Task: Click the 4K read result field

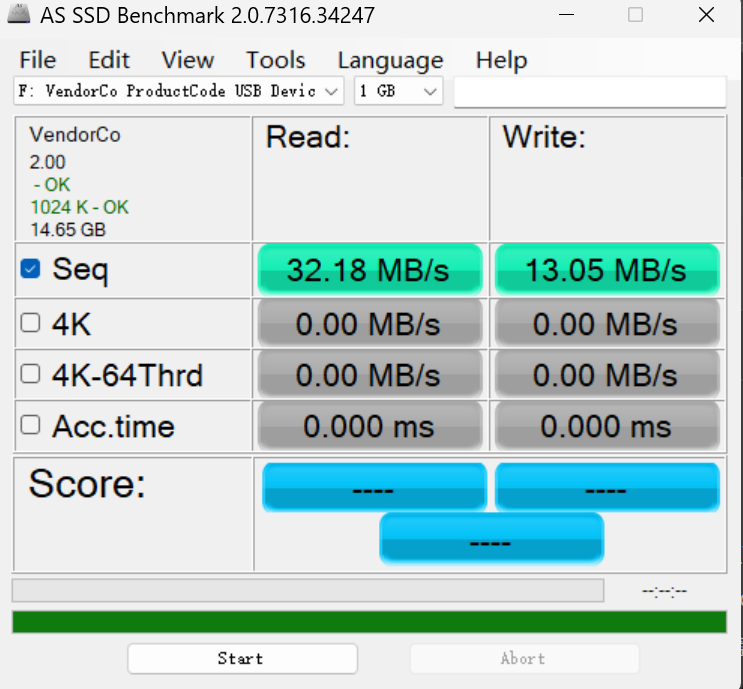Action: tap(370, 324)
